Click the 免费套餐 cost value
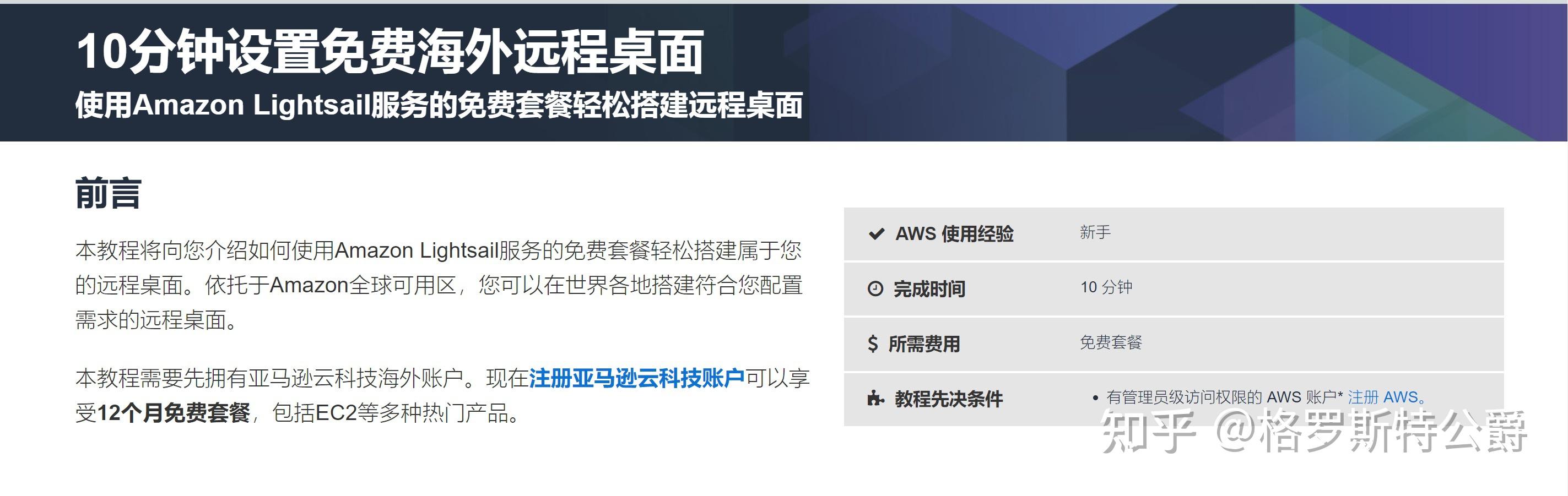Viewport: 1568px width, 496px height. click(1111, 342)
